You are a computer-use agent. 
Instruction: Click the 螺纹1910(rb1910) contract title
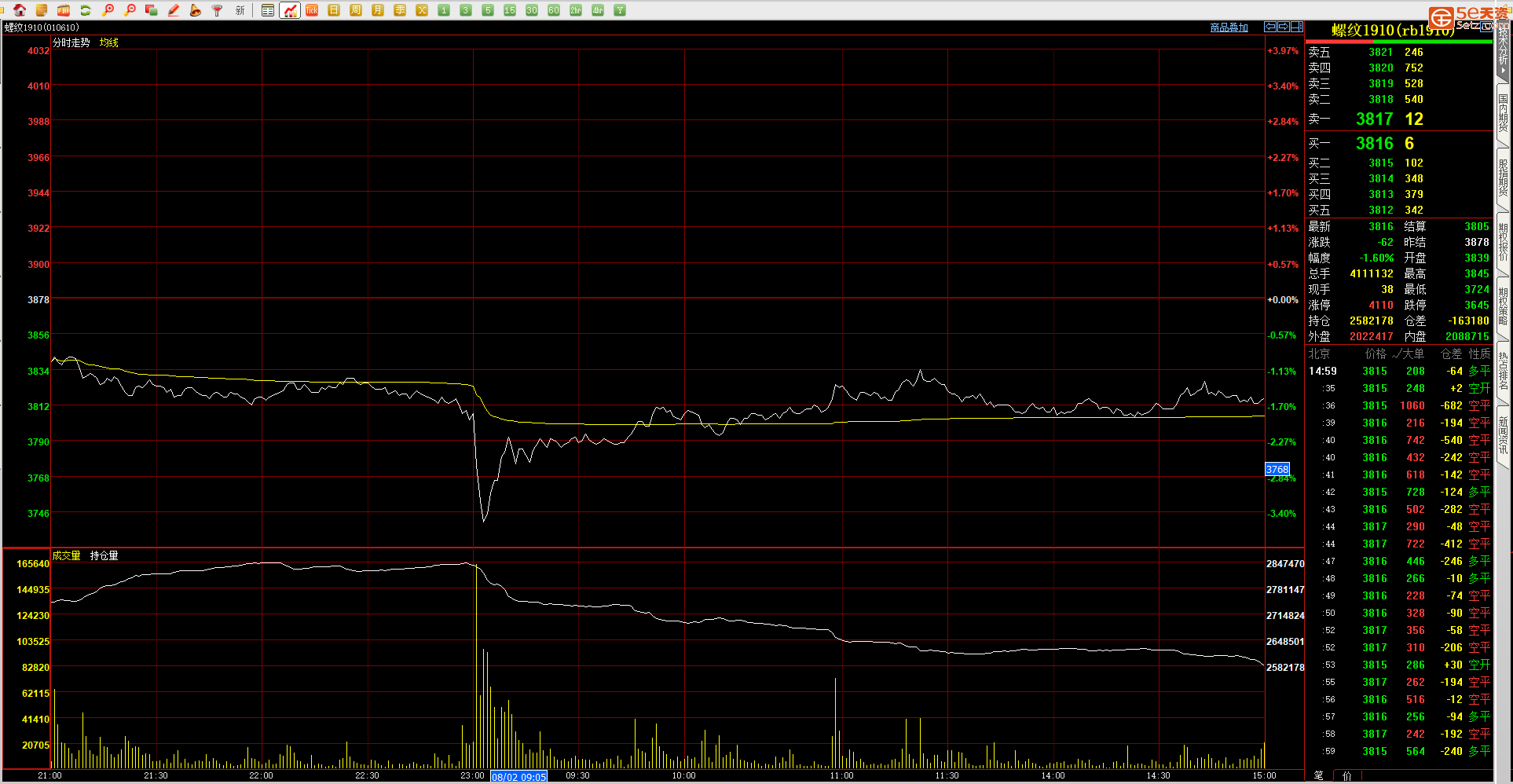coord(1392,31)
